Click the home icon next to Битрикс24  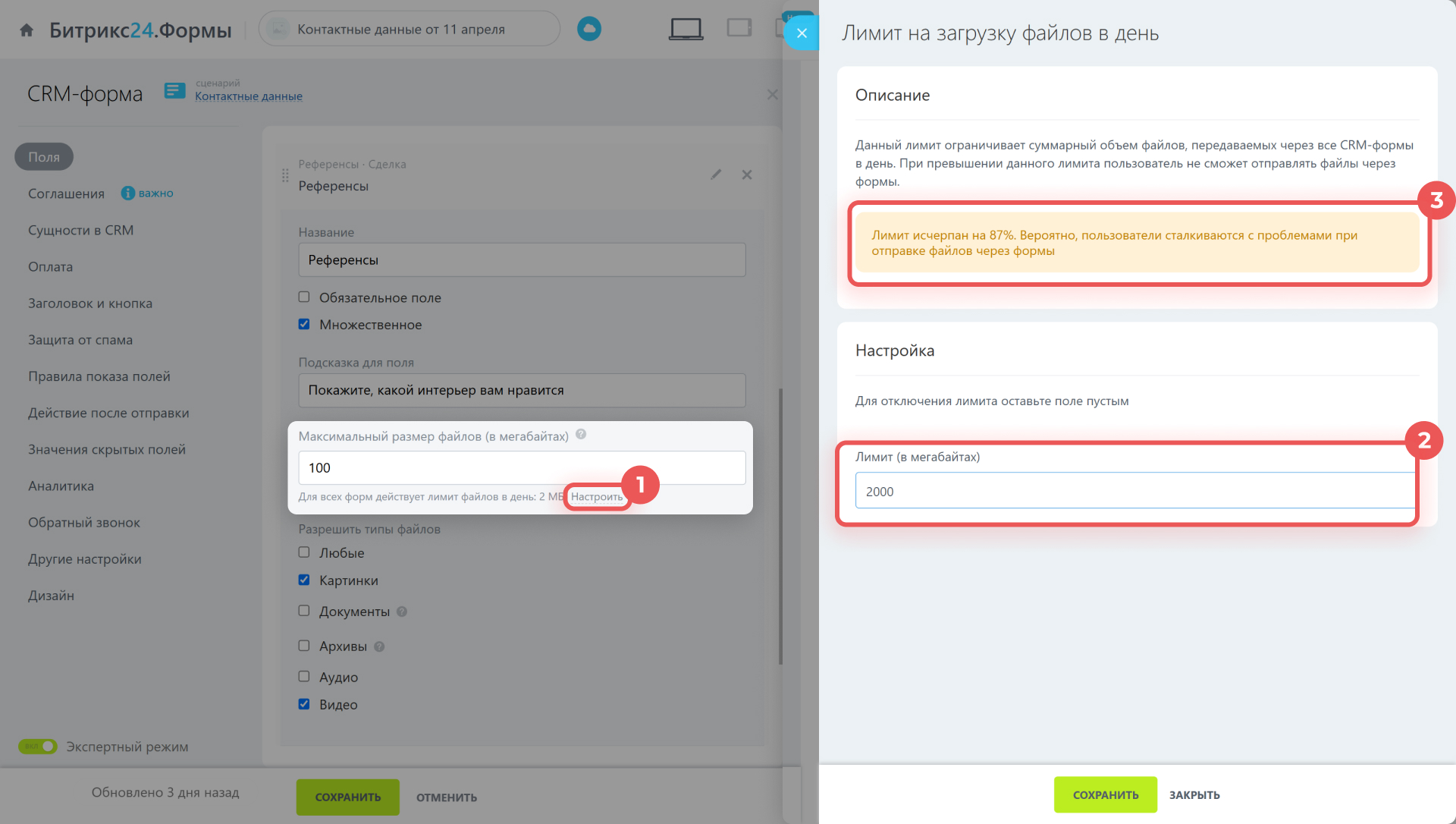pos(27,30)
